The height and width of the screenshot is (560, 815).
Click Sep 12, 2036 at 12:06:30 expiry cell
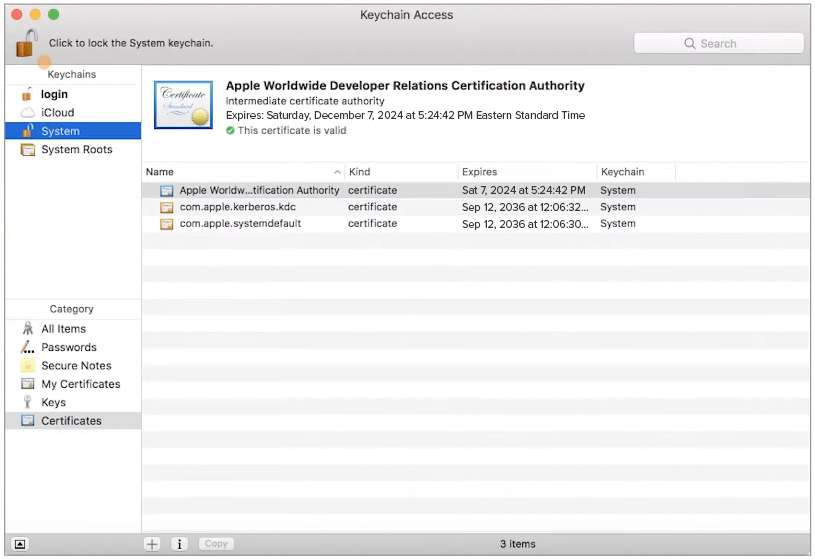[x=525, y=224]
